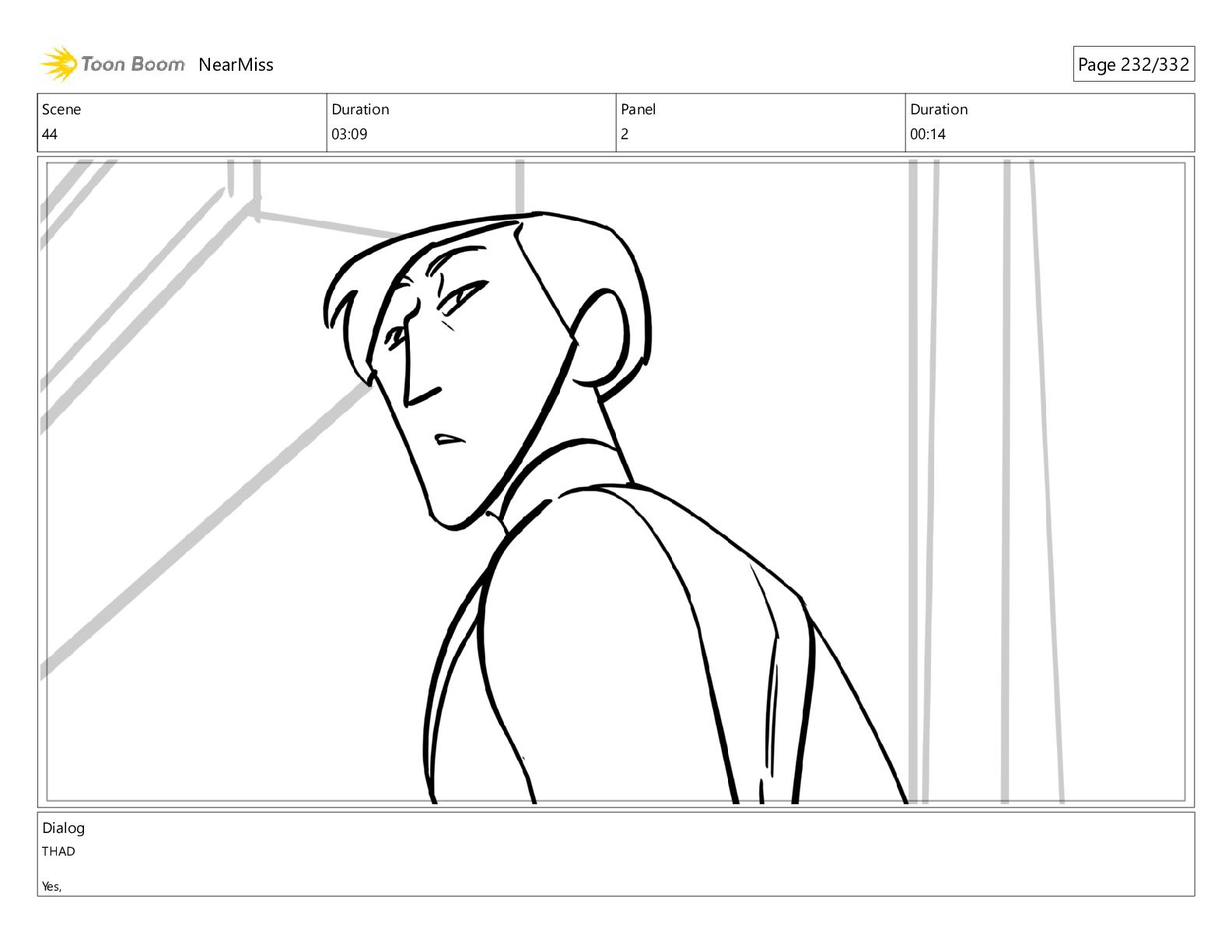Click the scene duration value 03:09
This screenshot has width=1232, height=952.
click(349, 134)
